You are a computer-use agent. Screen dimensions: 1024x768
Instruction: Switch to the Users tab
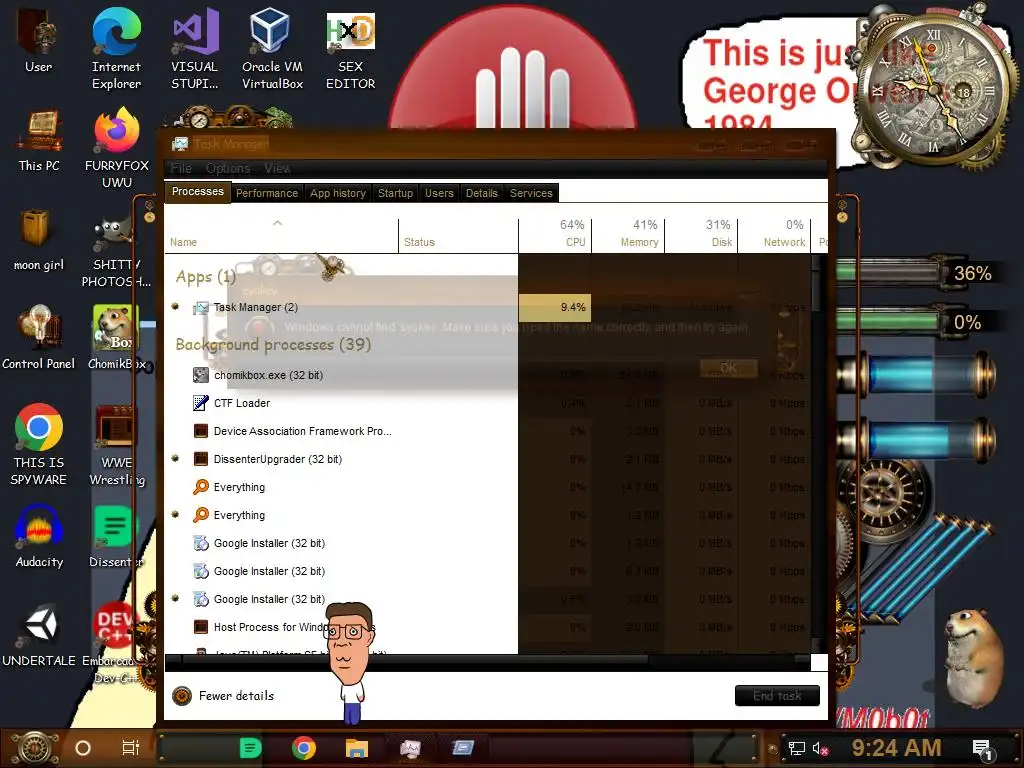coord(439,193)
